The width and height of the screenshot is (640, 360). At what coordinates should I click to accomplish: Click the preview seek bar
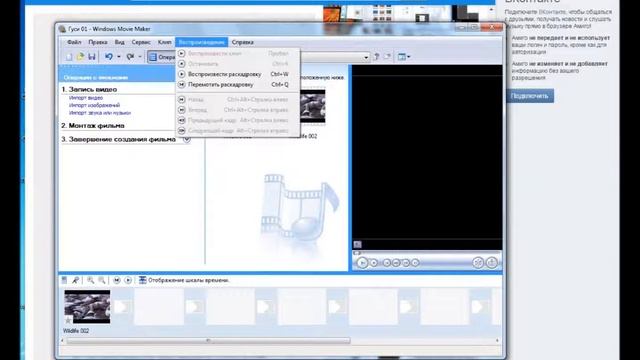(427, 253)
